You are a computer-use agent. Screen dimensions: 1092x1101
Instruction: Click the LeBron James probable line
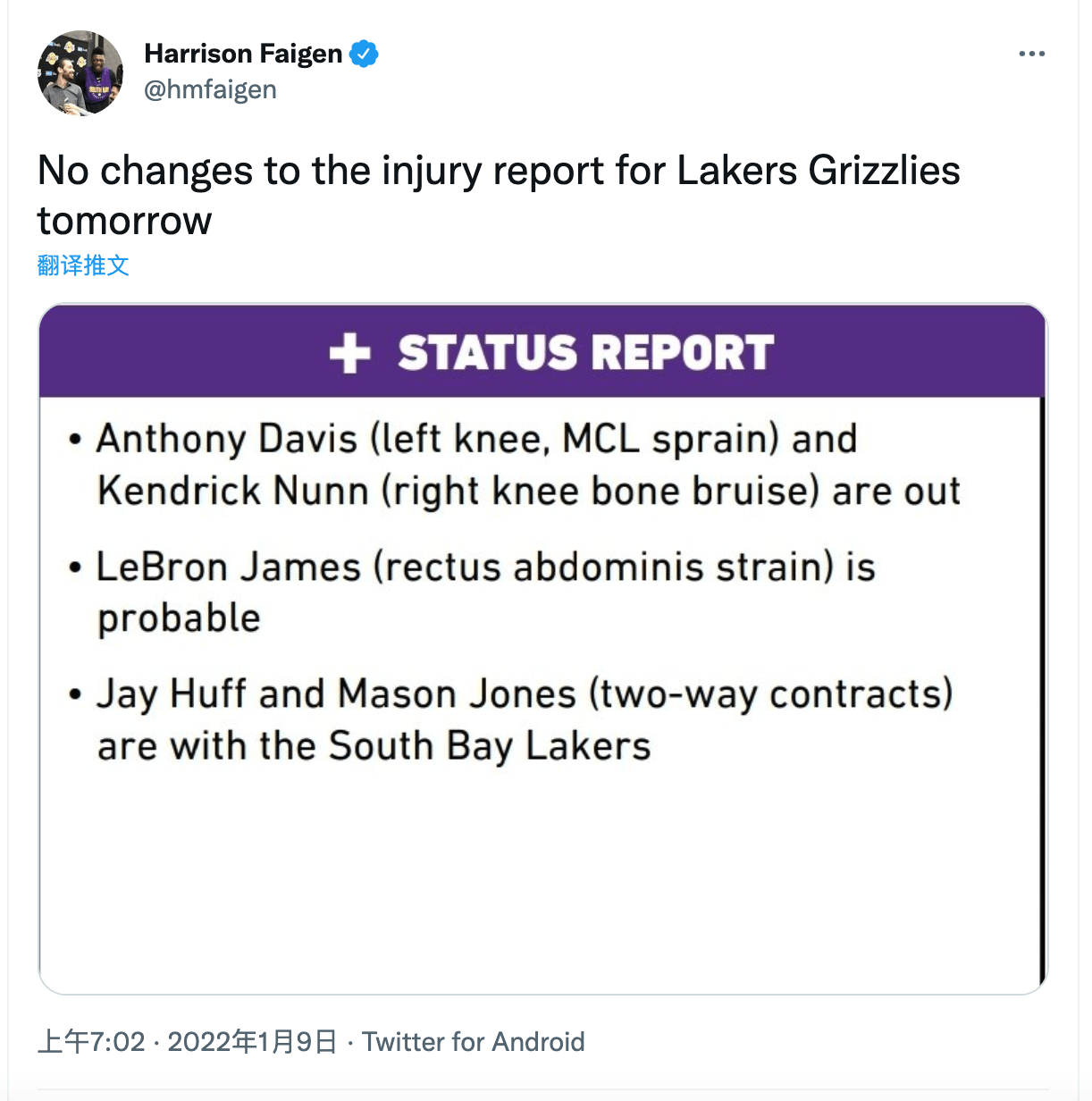pos(485,593)
